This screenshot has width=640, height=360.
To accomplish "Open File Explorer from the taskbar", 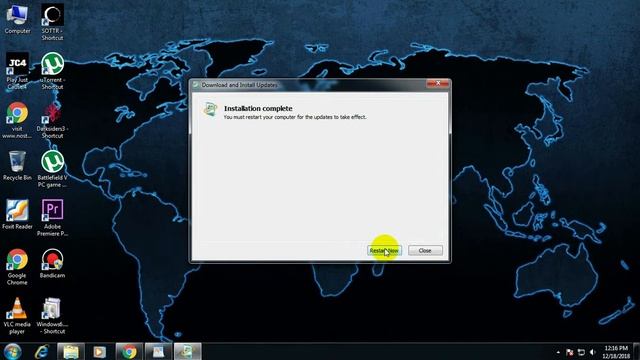I will click(71, 351).
